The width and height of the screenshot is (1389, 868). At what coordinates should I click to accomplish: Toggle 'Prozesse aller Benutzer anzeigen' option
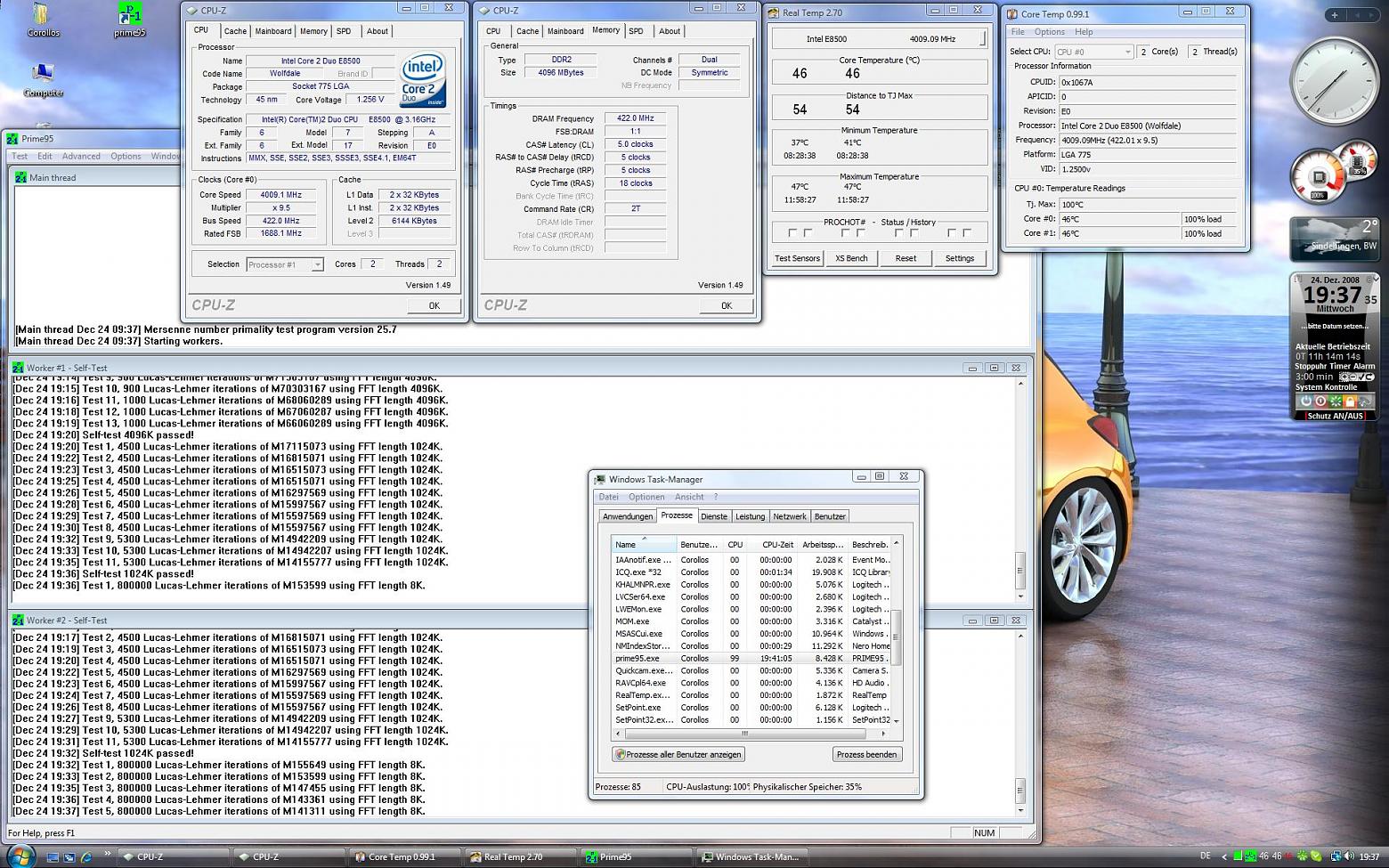click(678, 754)
